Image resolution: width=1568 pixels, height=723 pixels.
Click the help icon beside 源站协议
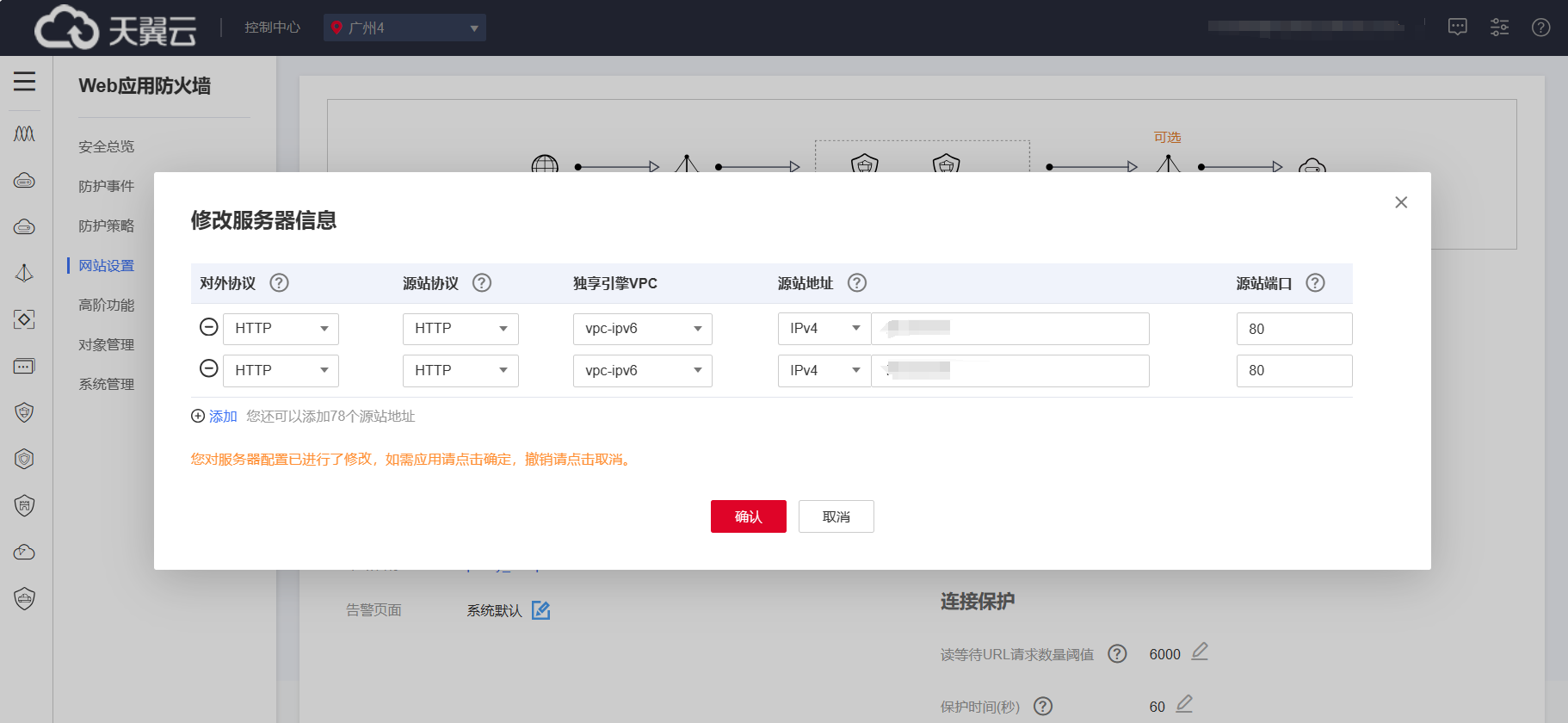(482, 283)
